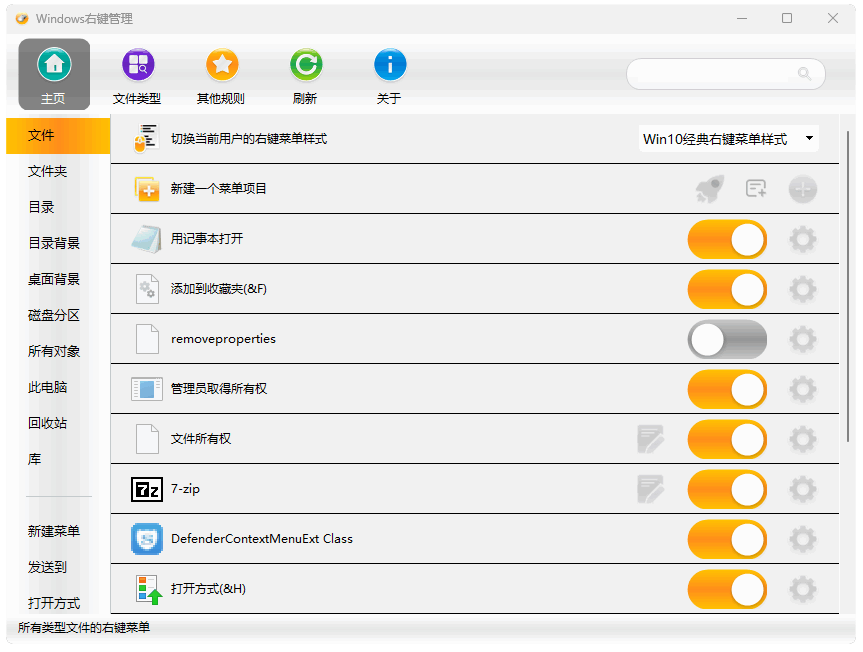This screenshot has height=652, width=863.
Task: Turn off the 管理员取得所有权 switch
Action: (x=727, y=389)
